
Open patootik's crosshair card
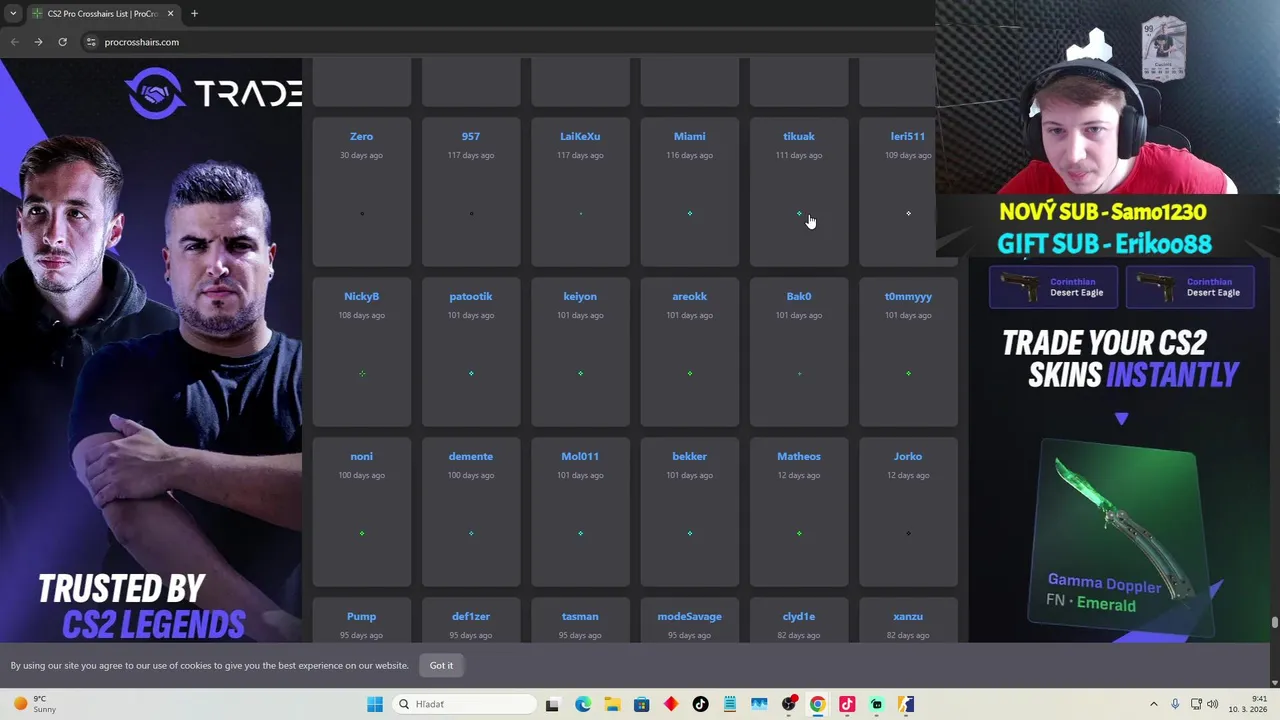pyautogui.click(x=471, y=353)
